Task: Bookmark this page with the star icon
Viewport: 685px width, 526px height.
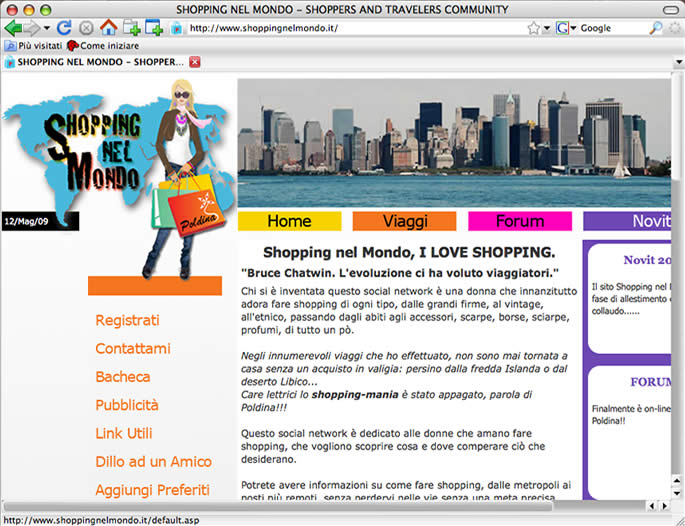Action: 534,28
